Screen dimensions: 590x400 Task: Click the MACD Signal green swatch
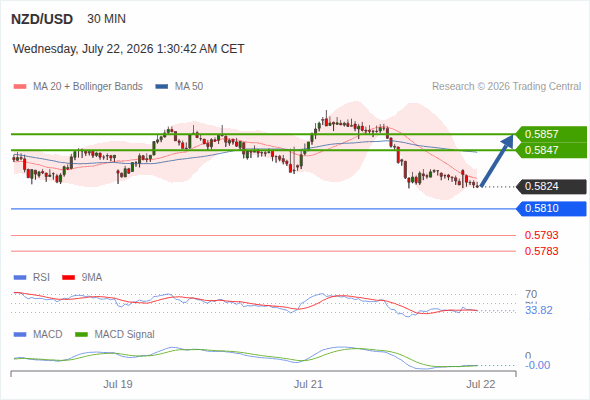[x=81, y=335]
